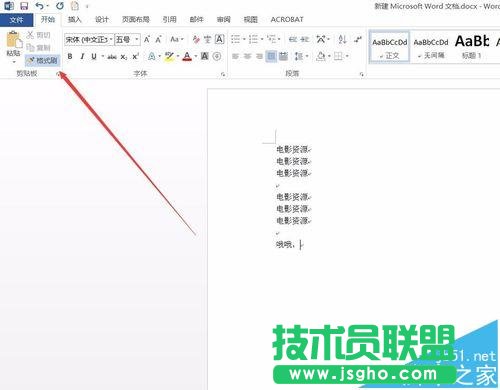The height and width of the screenshot is (390, 500).
Task: Click the Clear Formatting eraser icon
Action: tap(196, 40)
